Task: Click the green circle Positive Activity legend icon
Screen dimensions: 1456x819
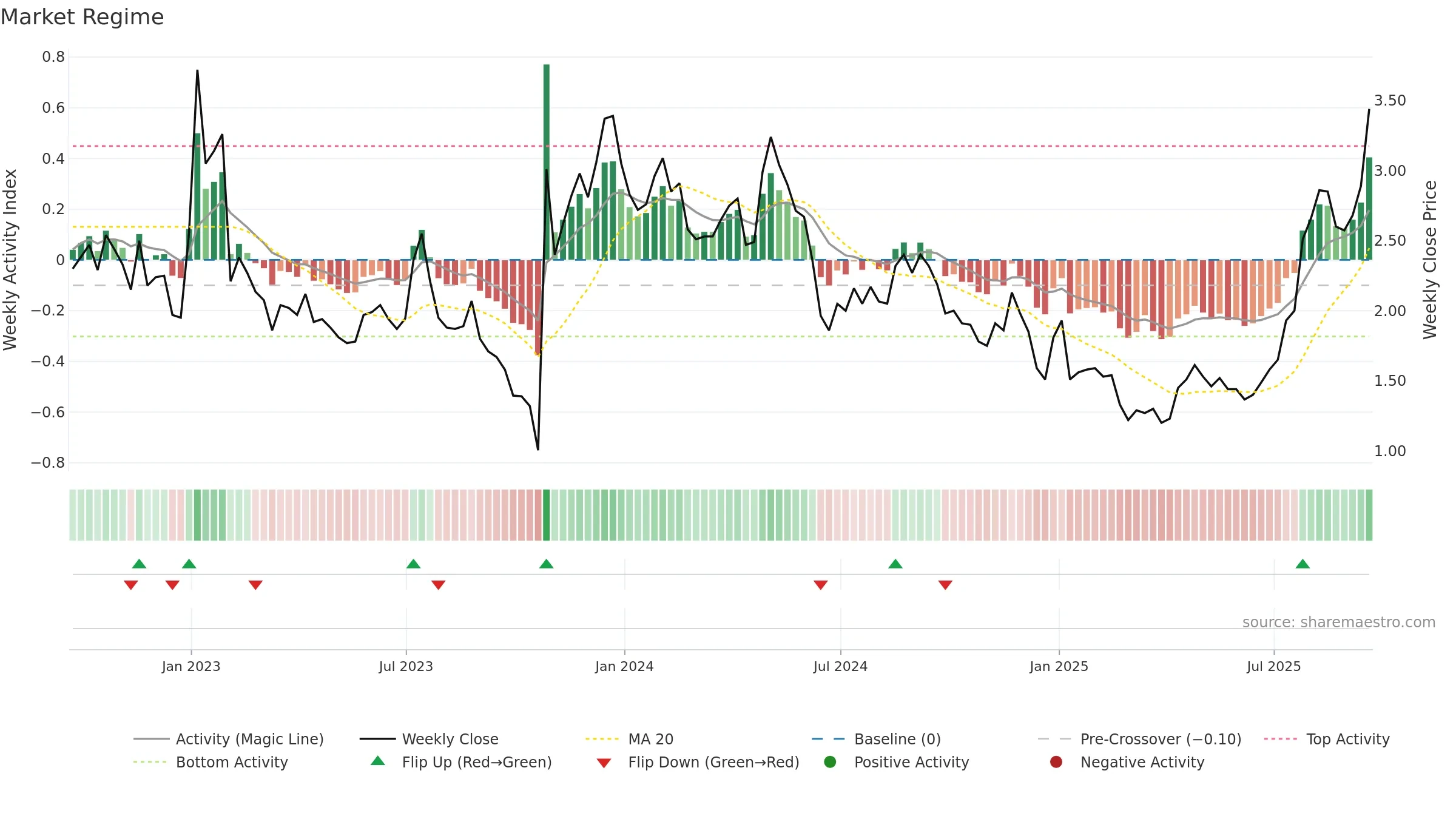Action: coord(830,762)
